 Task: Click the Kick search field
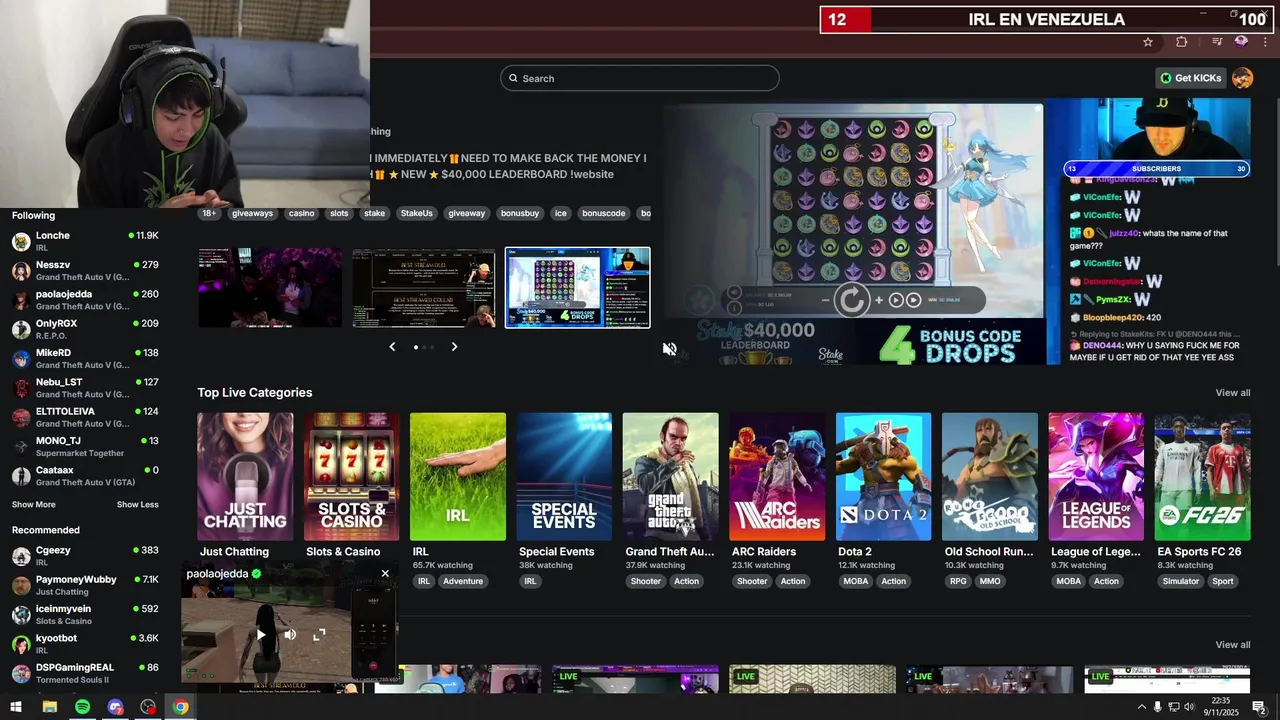(x=640, y=78)
